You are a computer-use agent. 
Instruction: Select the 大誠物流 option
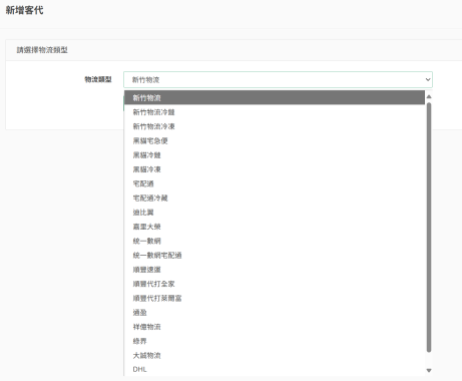point(275,356)
